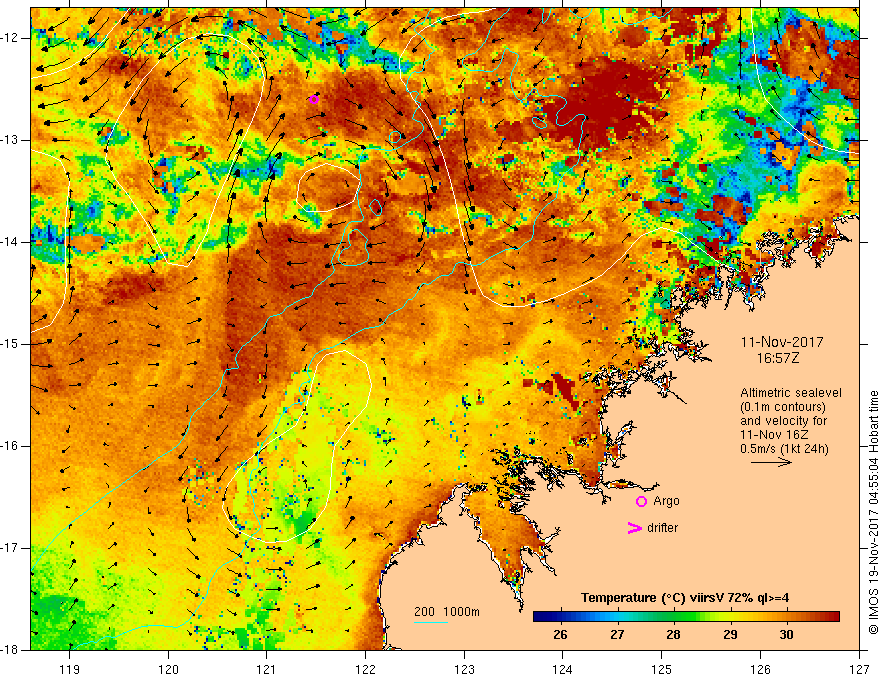
Task: Click the temperature color bar
Action: (686, 617)
